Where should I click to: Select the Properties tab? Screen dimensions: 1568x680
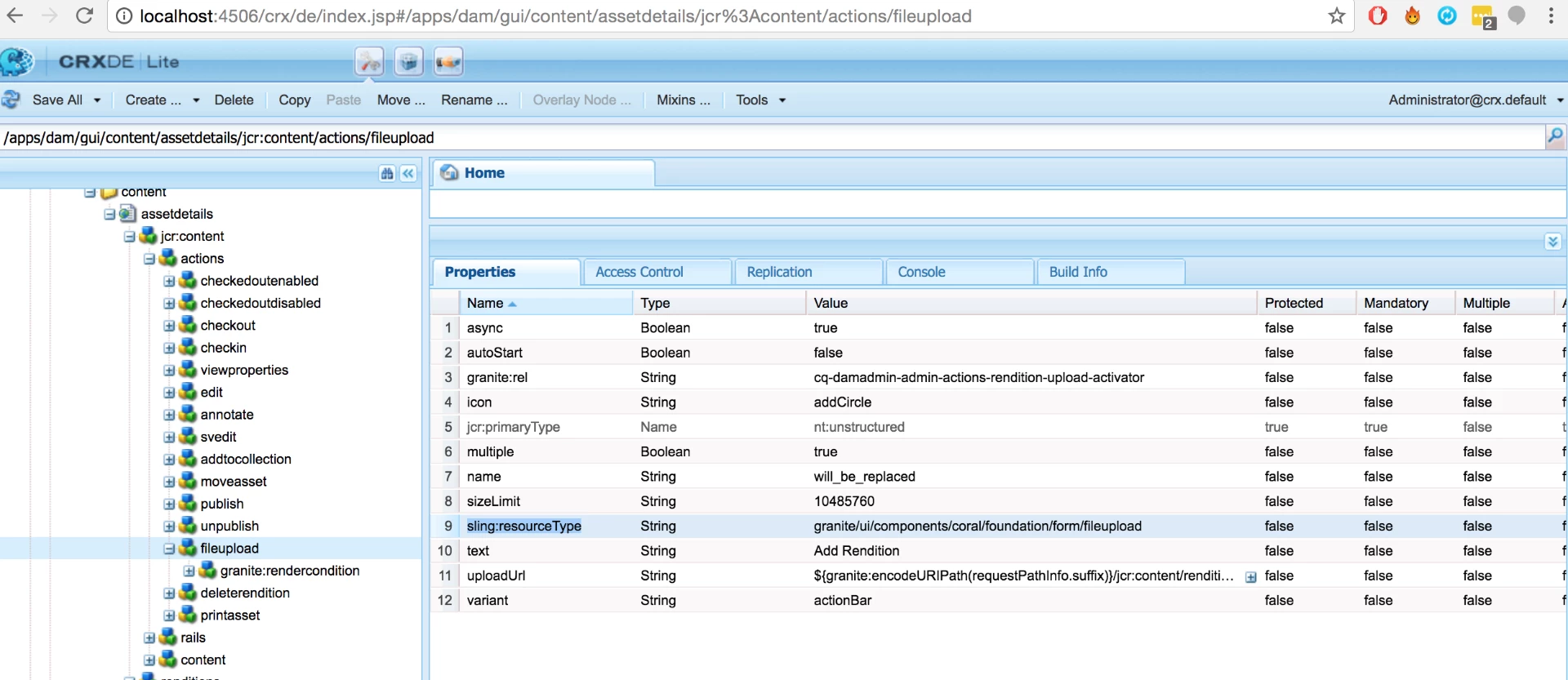(x=506, y=272)
